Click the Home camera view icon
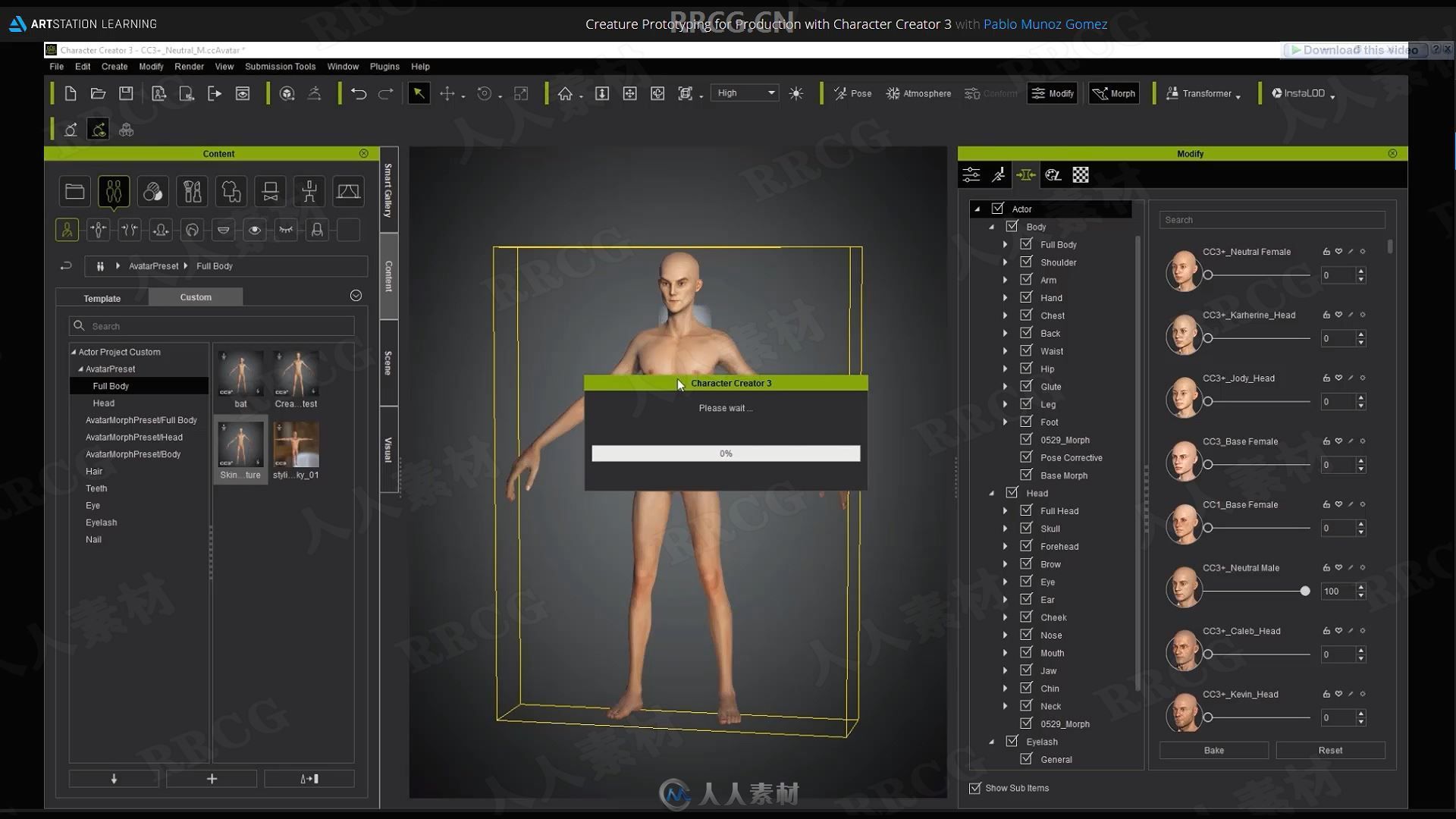 pyautogui.click(x=565, y=93)
